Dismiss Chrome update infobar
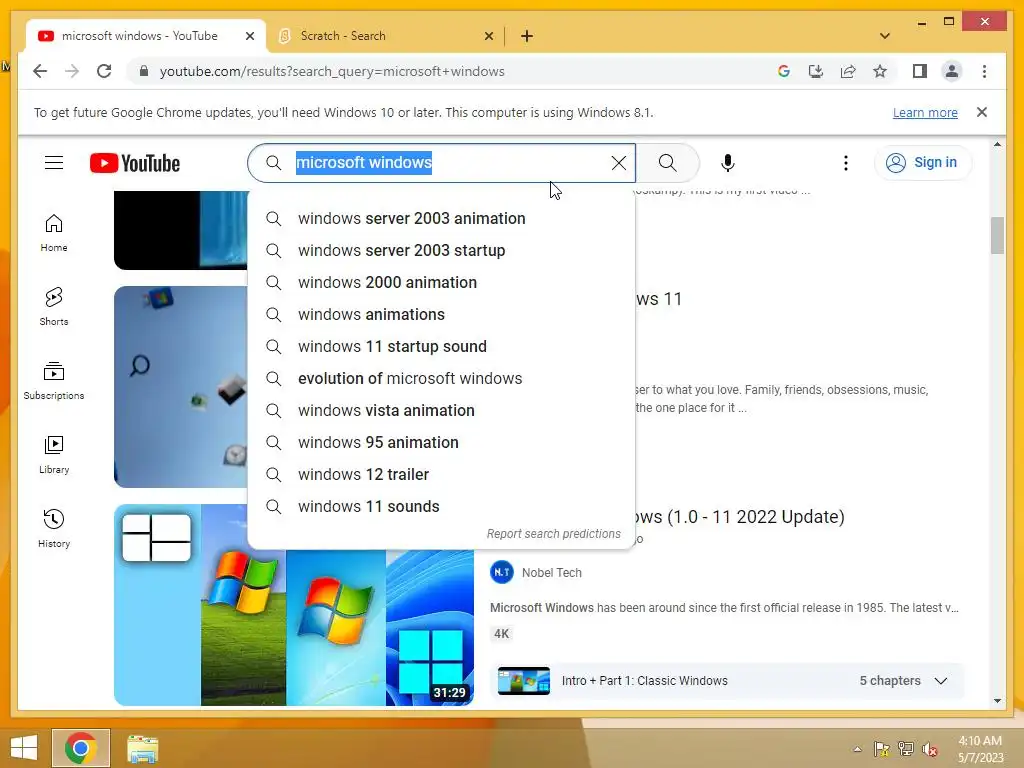 982,112
